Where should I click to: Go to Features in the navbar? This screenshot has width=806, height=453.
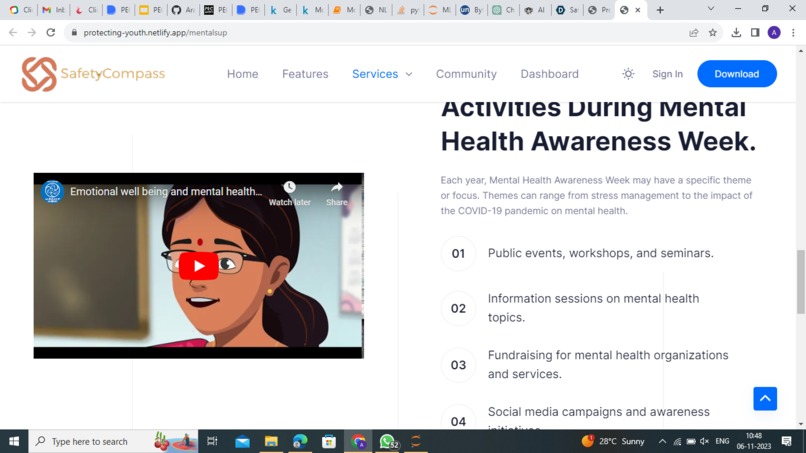click(305, 74)
